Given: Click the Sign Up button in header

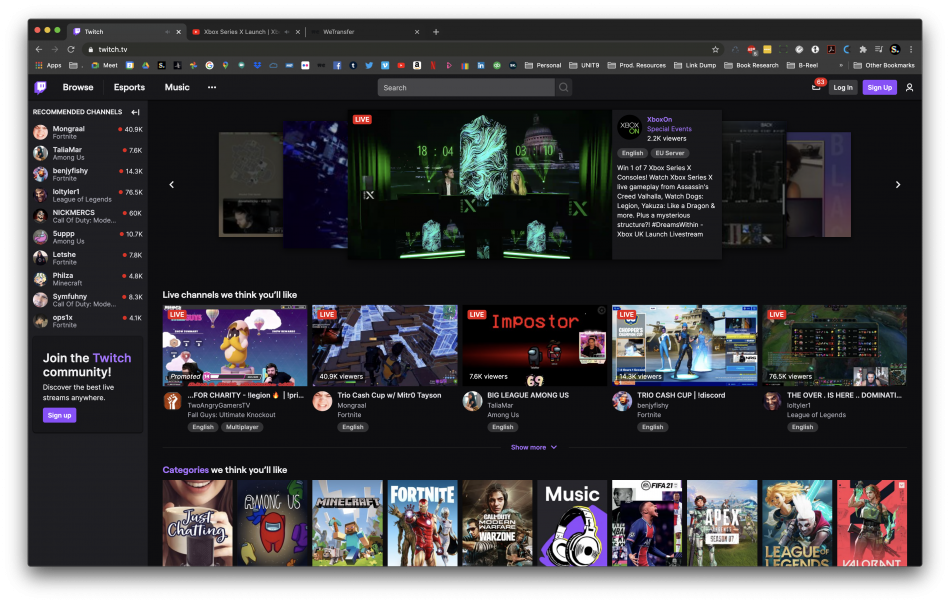Looking at the screenshot, I should 879,87.
